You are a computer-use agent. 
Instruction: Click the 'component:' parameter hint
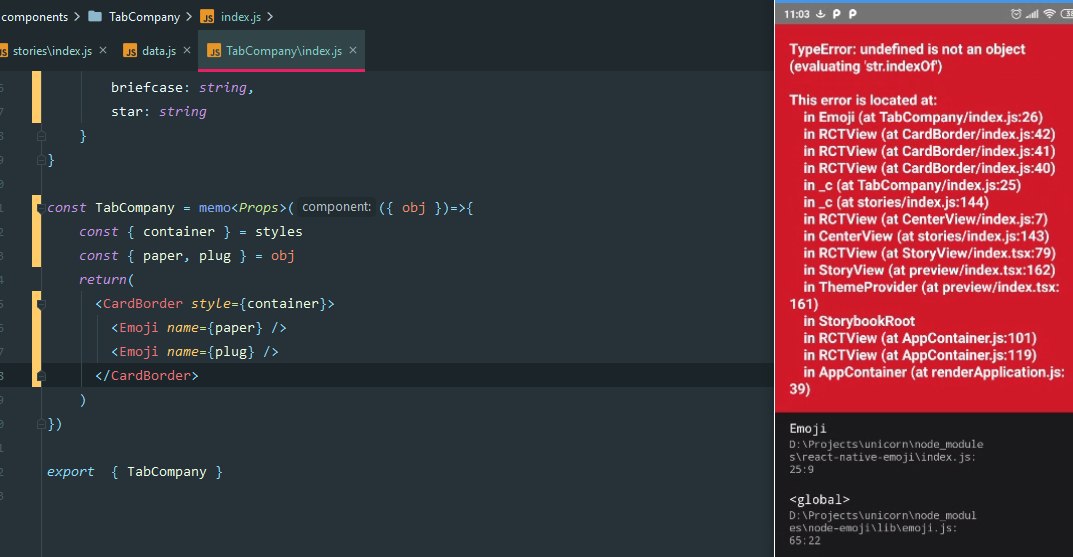tap(336, 207)
